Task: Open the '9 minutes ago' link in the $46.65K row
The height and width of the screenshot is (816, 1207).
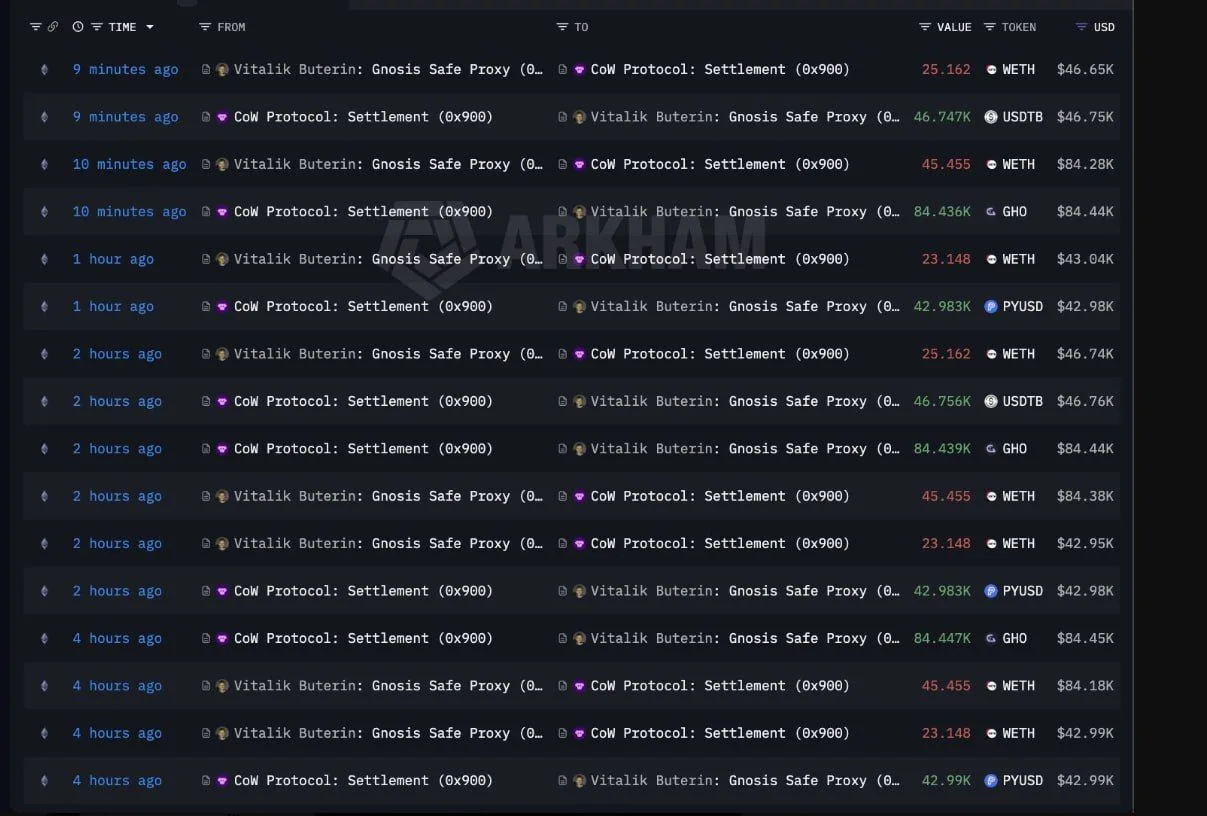Action: (x=125, y=69)
